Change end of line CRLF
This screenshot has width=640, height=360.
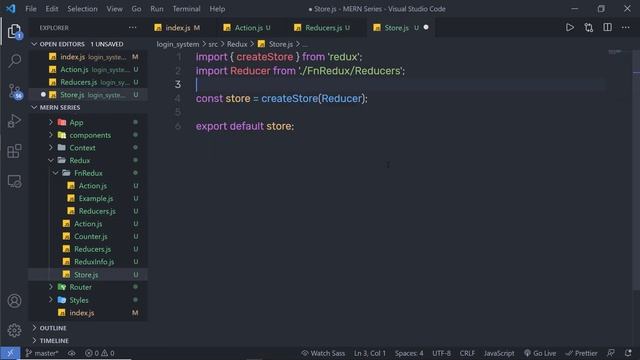click(x=467, y=353)
